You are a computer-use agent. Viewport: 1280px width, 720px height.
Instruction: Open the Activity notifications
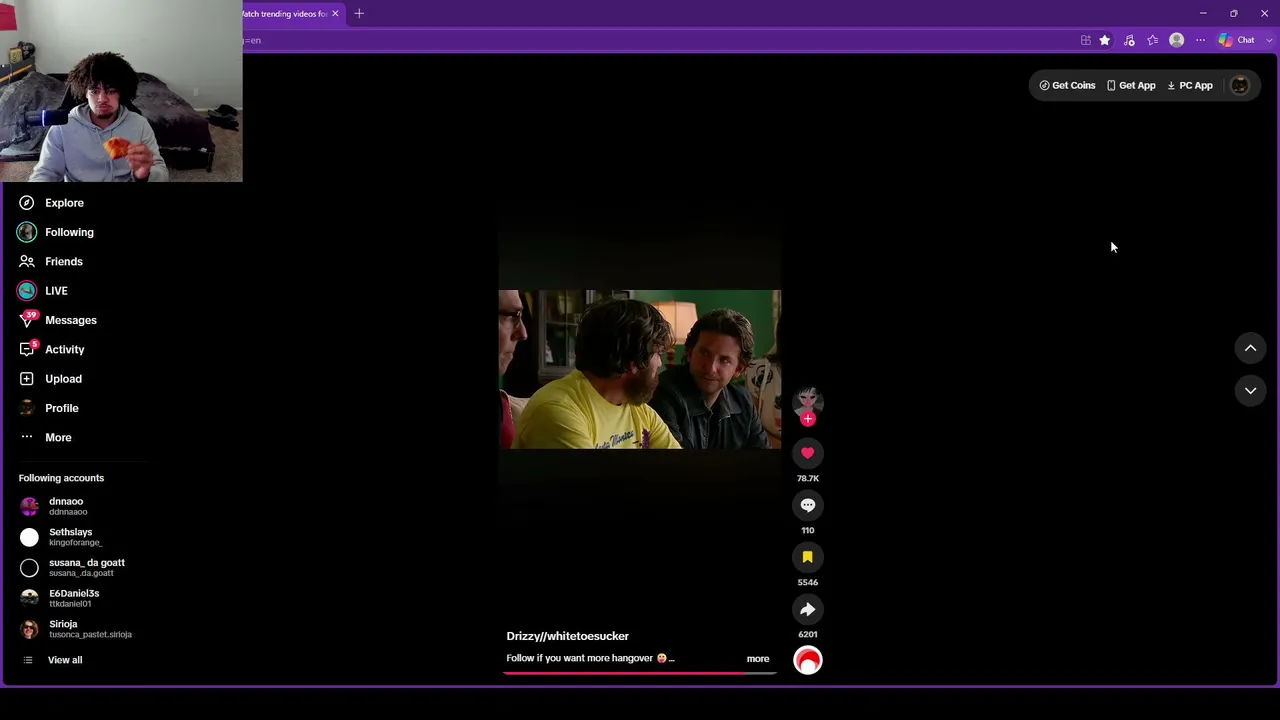coord(51,349)
